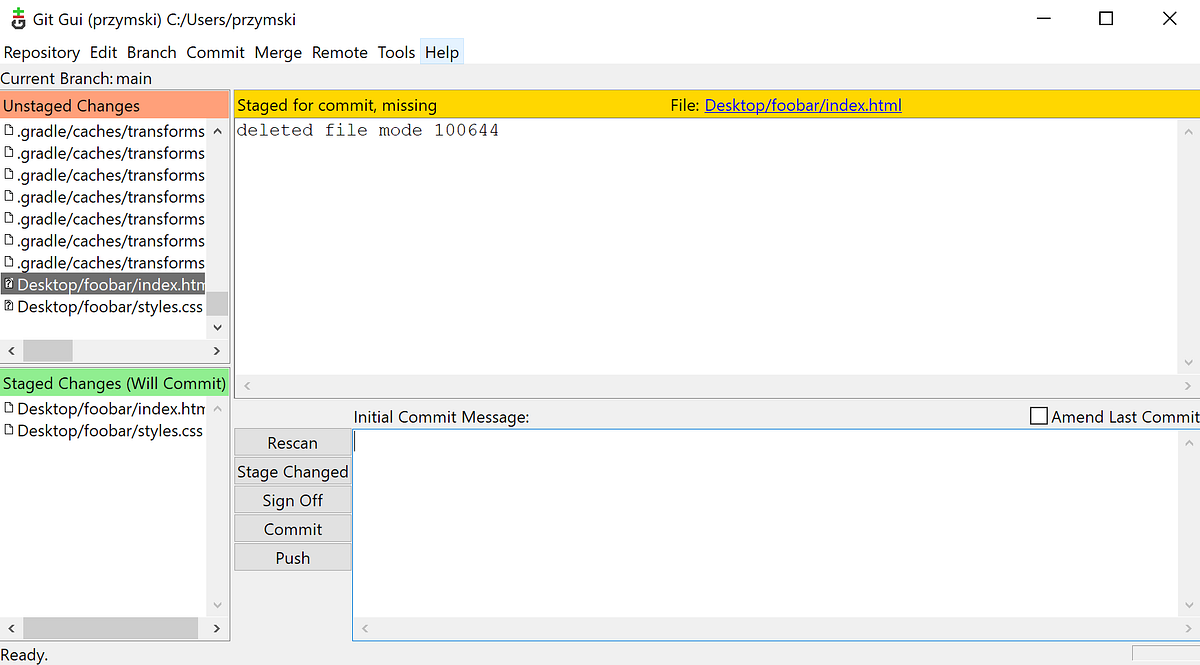Click file icon of the top .gradle/caches/transforms entry
Screen dimensions: 1200x665
click(x=8, y=130)
